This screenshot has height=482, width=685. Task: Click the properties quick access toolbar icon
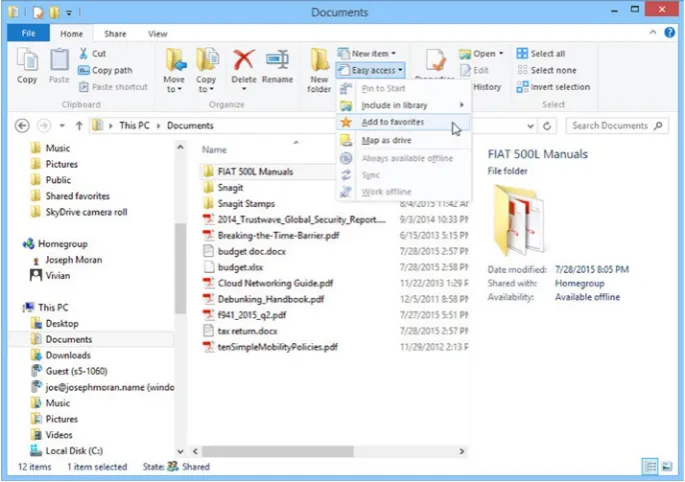click(x=38, y=12)
